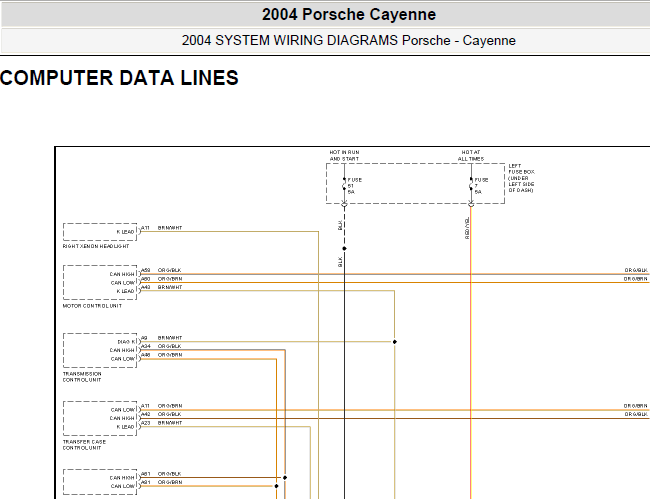Click the "HOT IN RUN AND START" label
Image resolution: width=650 pixels, height=499 pixels.
[344, 155]
